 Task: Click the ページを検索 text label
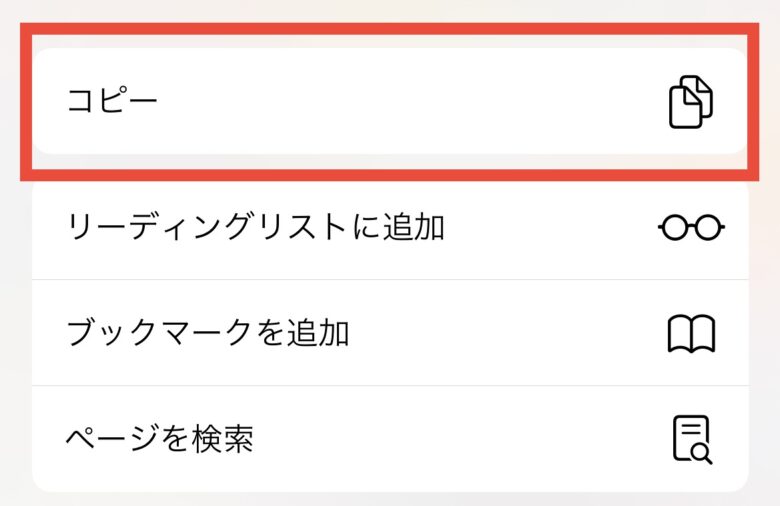coord(160,439)
